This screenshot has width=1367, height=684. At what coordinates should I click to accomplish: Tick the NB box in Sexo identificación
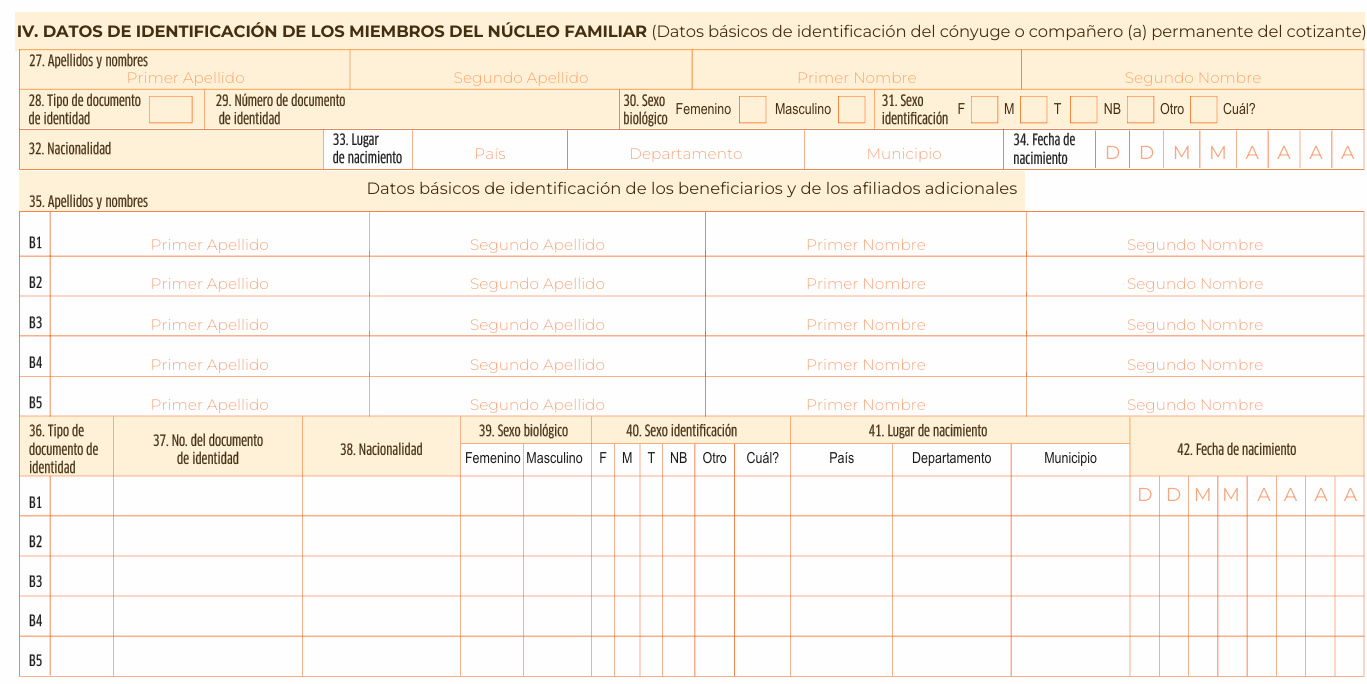(1140, 110)
